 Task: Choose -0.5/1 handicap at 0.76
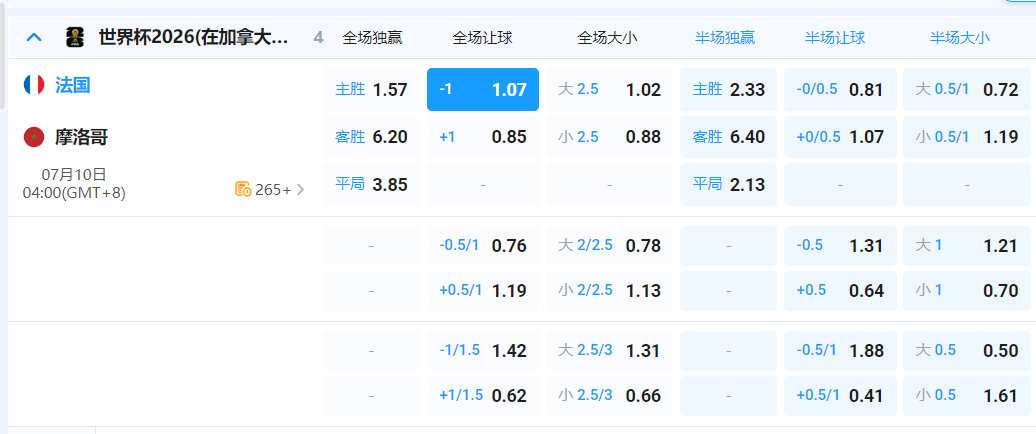483,246
